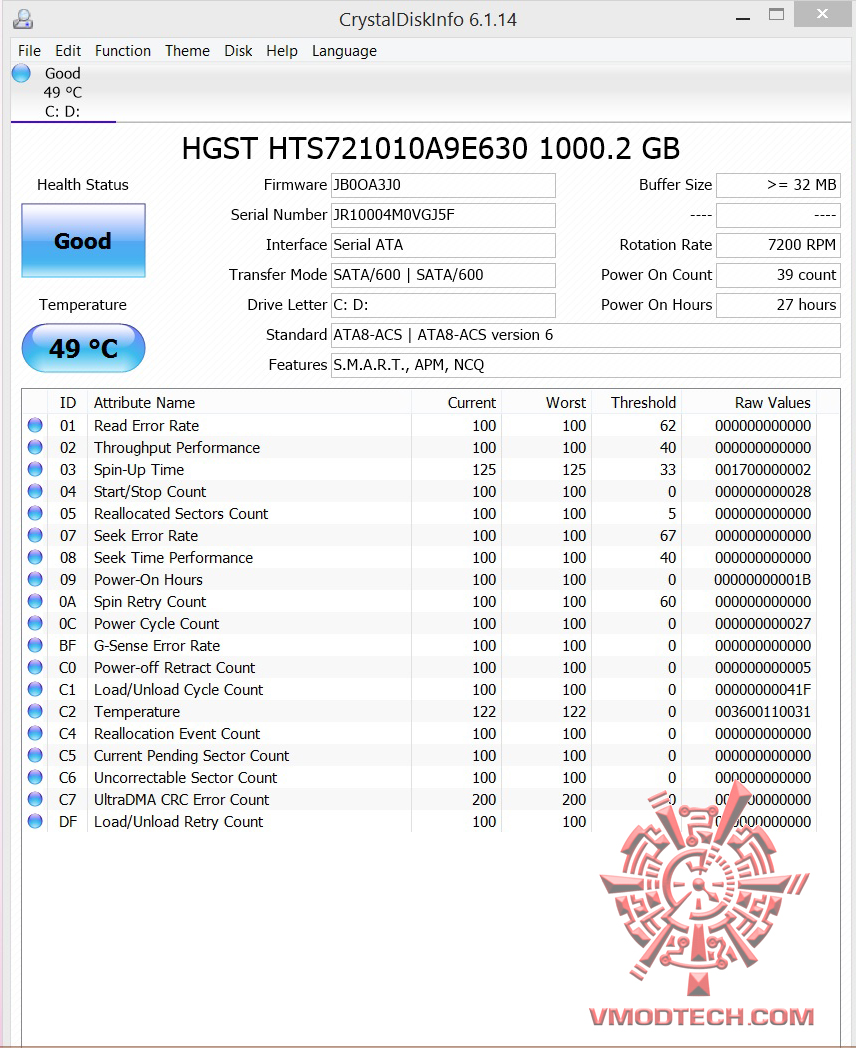
Task: Select the blue status orb for disk C: D:
Action: click(21, 73)
